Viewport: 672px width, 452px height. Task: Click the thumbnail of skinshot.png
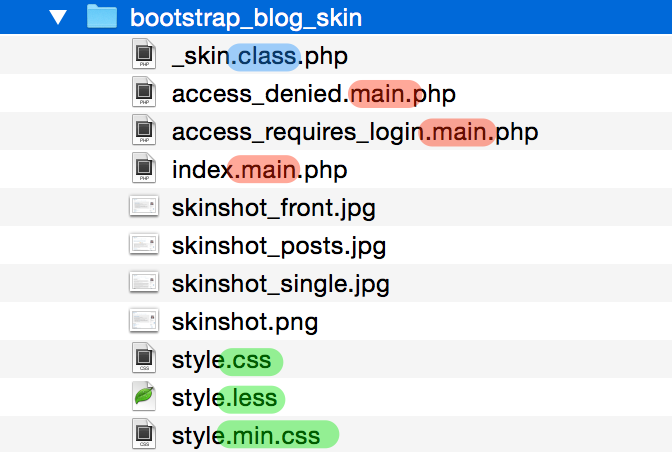(x=144, y=320)
